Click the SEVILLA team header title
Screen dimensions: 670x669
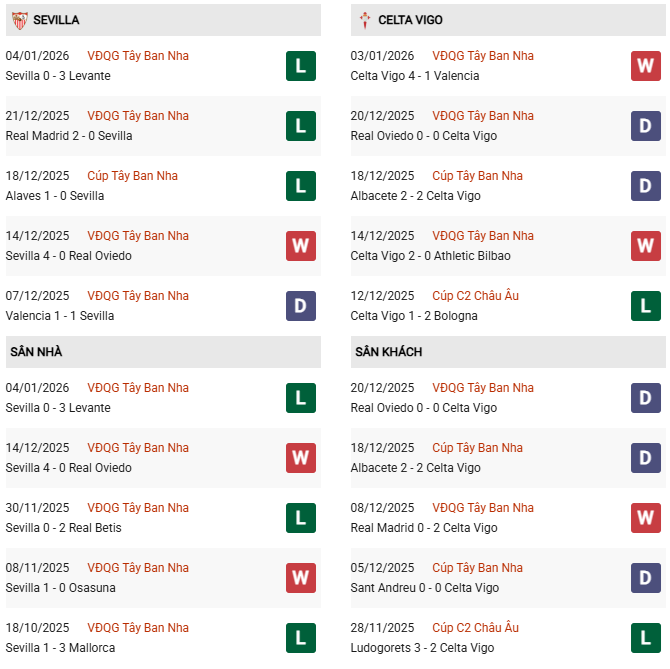(56, 20)
